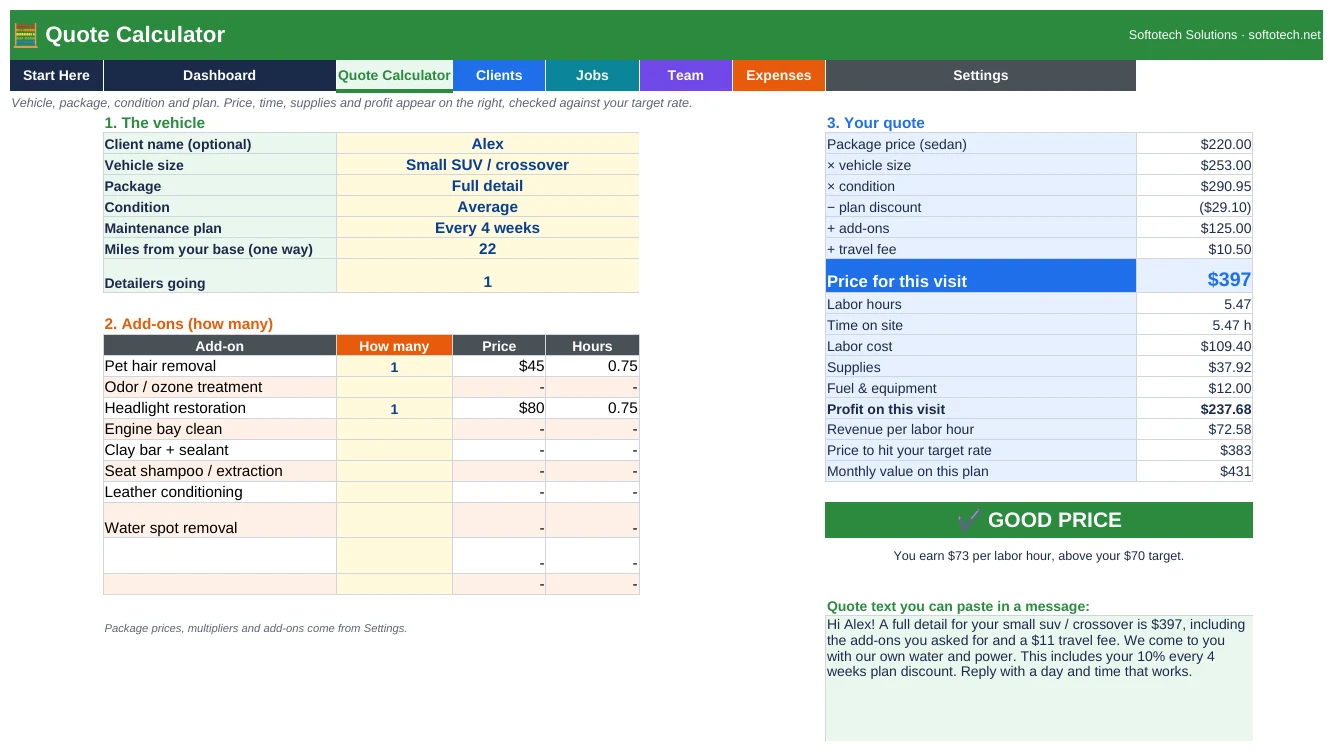Viewport: 1333px width, 752px height.
Task: Select the monthly value on this plan $431
Action: click(1194, 471)
